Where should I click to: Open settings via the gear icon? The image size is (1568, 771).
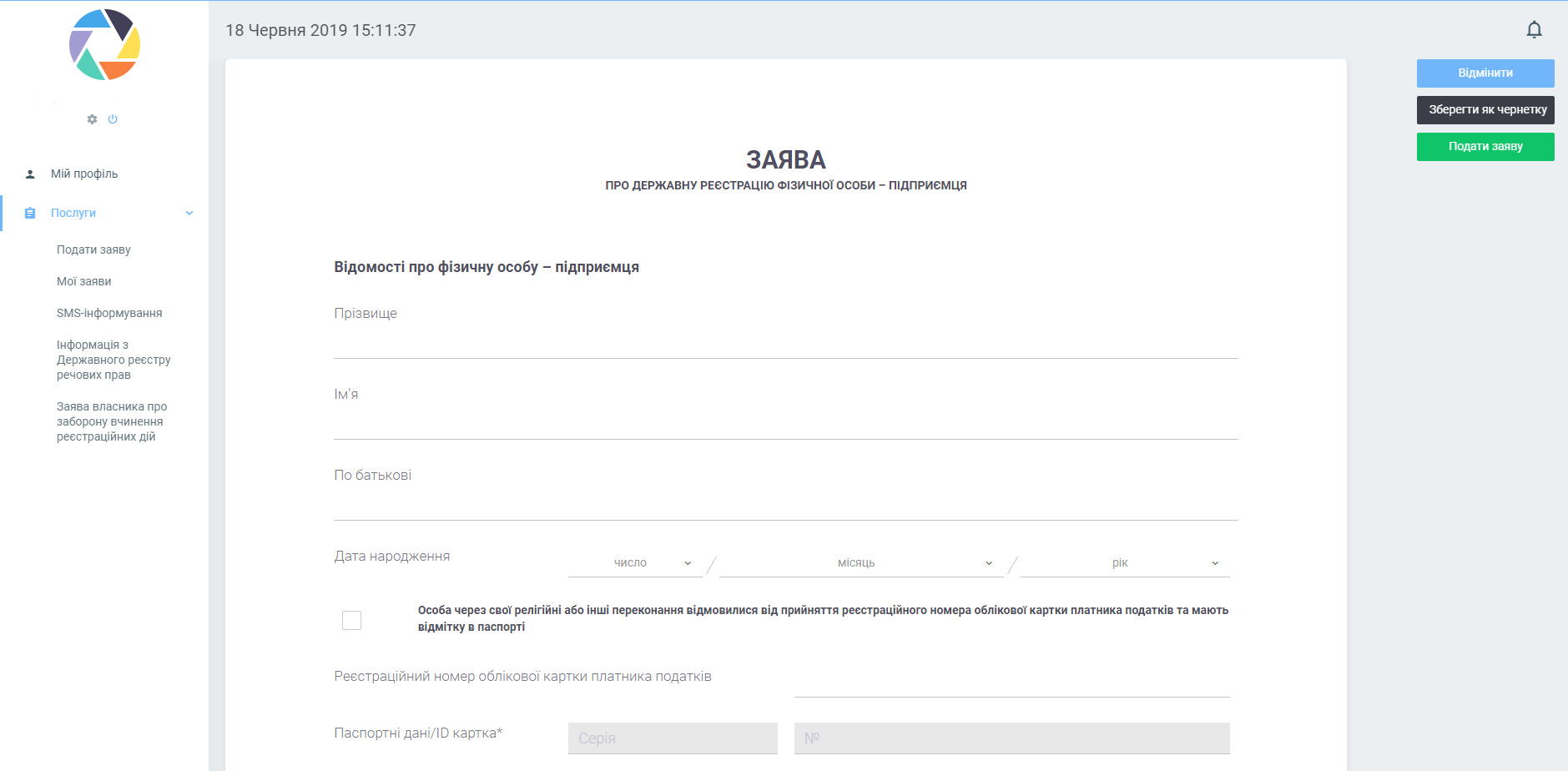point(92,119)
